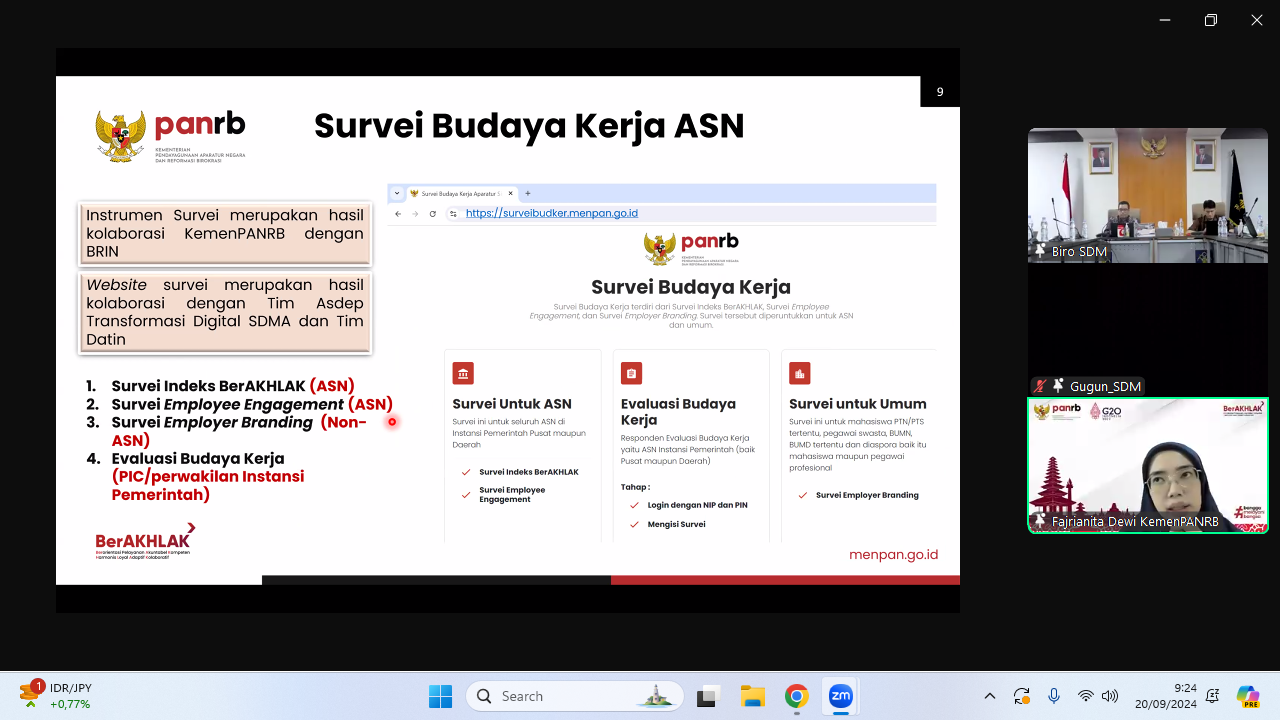Click the muted microphone icon beside Gugun_SDM
The width and height of the screenshot is (1280, 720).
click(x=1041, y=386)
